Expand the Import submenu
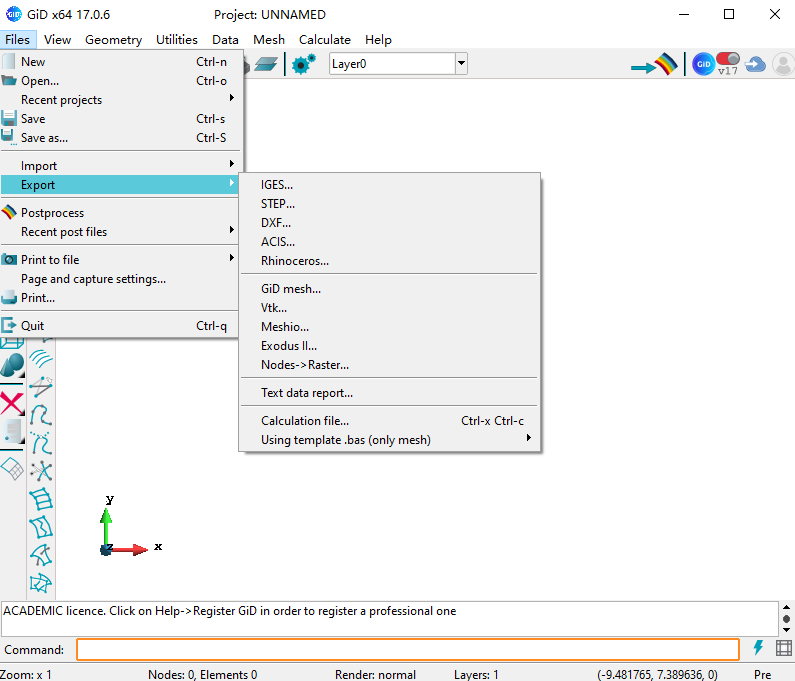 (120, 166)
